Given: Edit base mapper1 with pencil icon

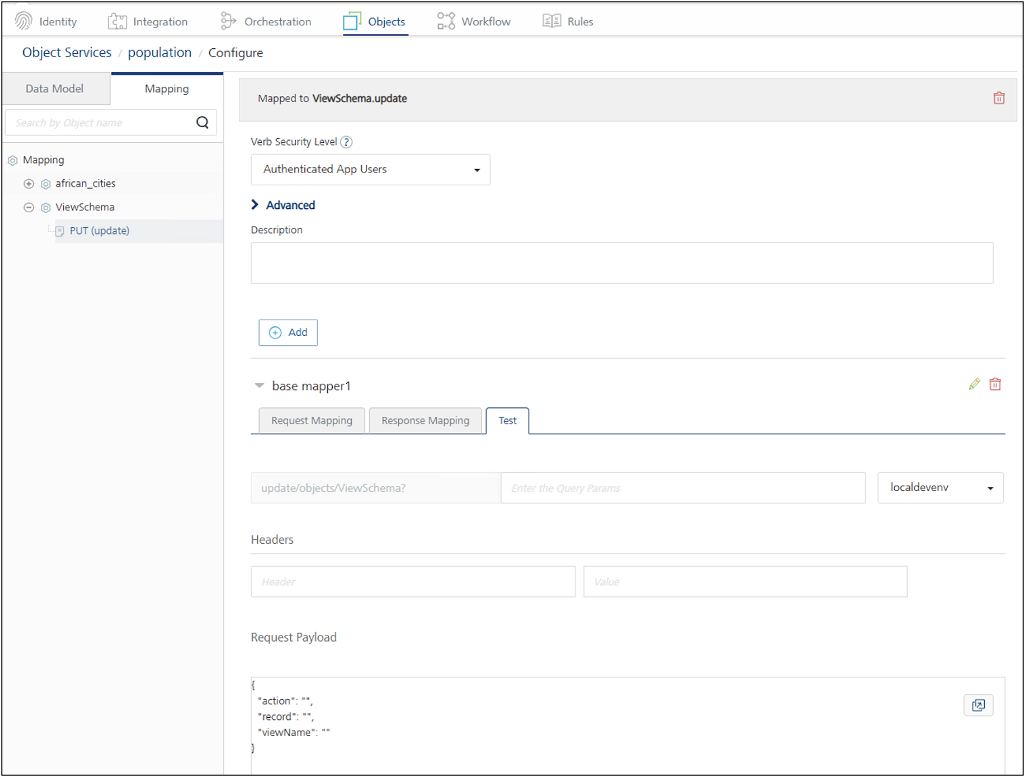Looking at the screenshot, I should pyautogui.click(x=974, y=384).
